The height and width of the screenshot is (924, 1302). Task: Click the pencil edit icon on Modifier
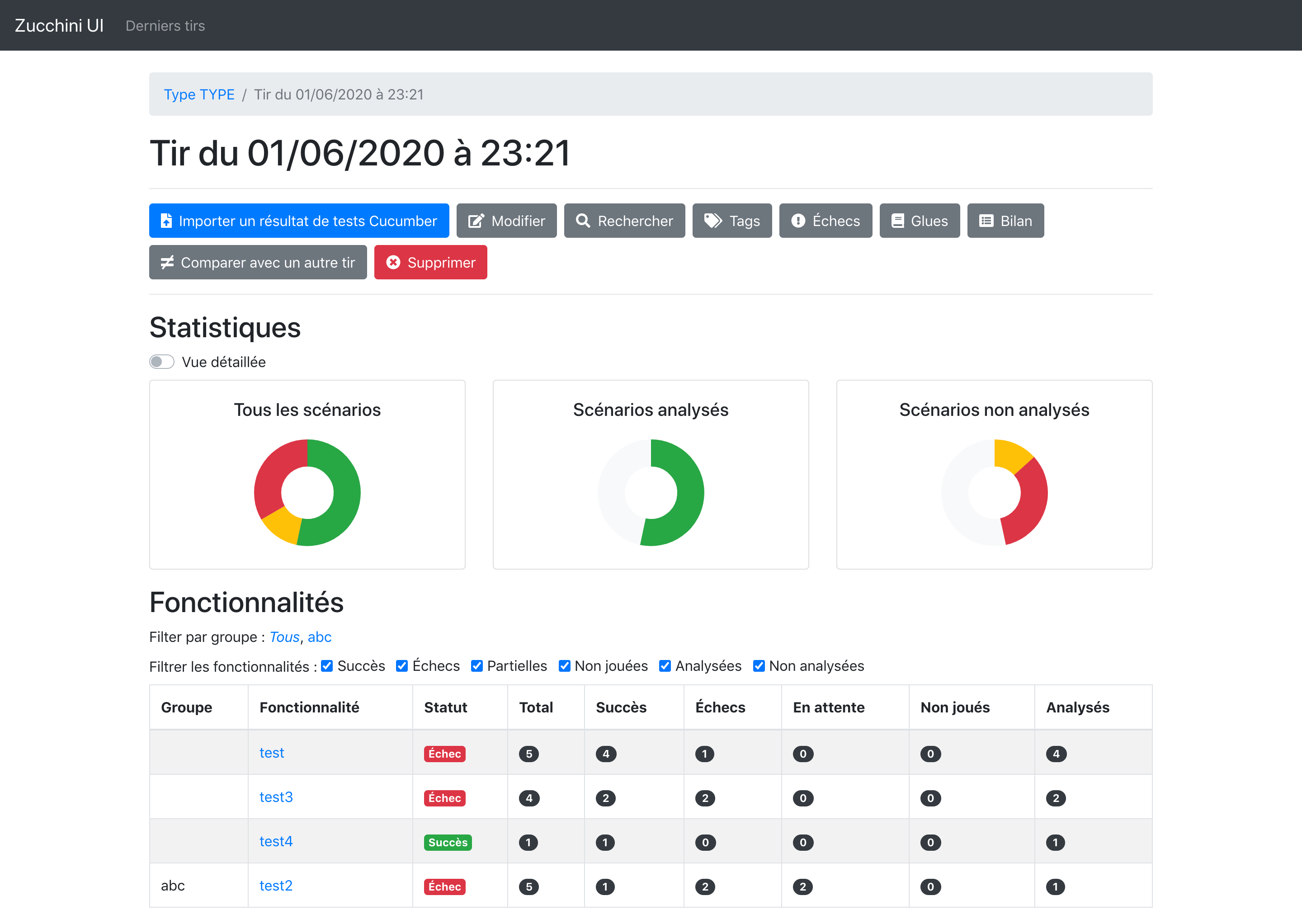tap(476, 221)
